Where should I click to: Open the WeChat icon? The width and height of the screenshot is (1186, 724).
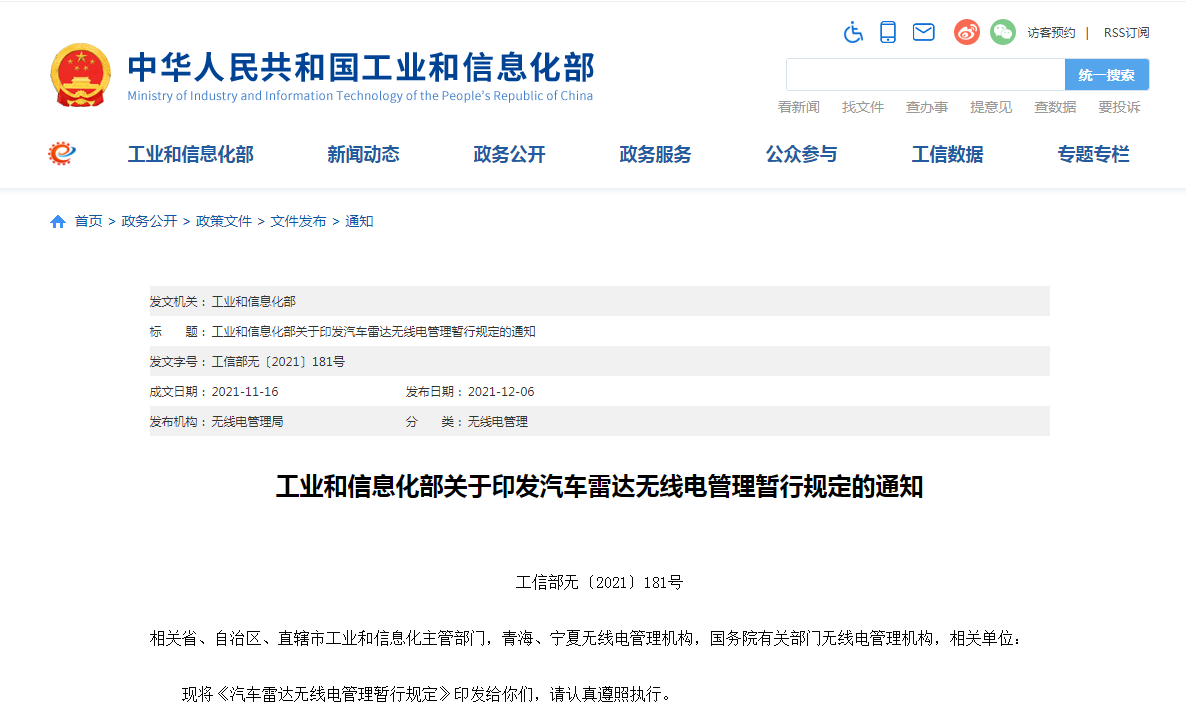[1003, 32]
